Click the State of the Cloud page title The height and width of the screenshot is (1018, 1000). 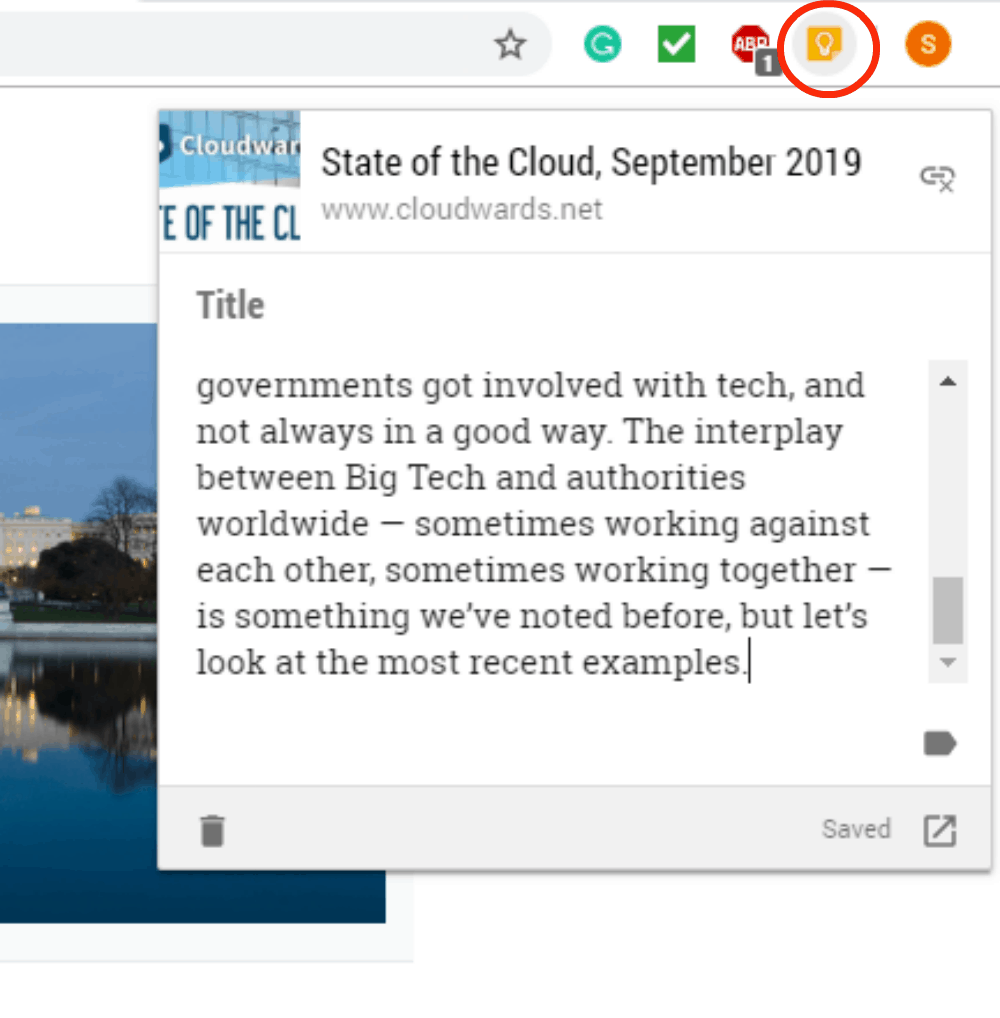click(x=591, y=162)
